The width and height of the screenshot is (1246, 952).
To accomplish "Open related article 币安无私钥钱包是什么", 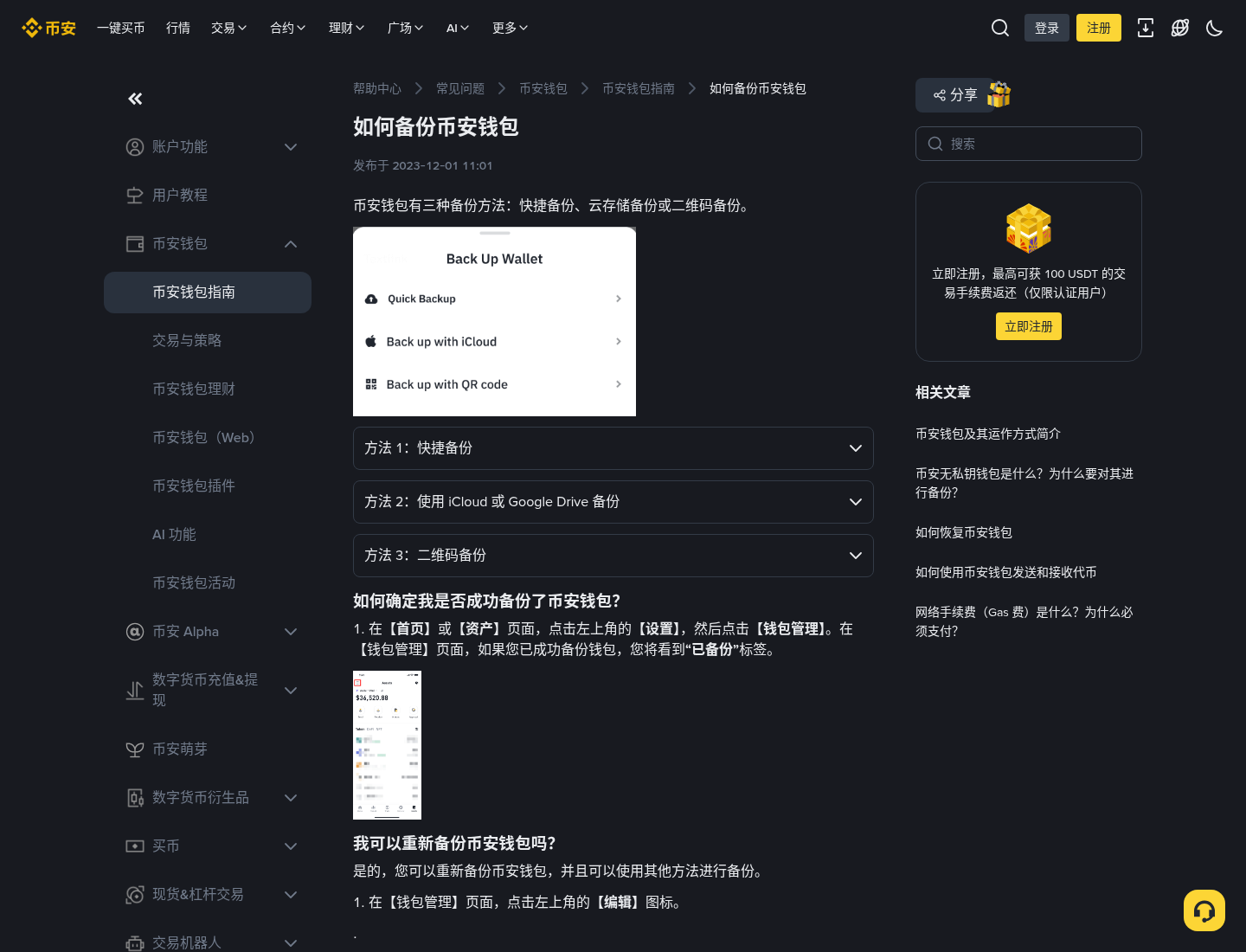I will pos(1024,483).
